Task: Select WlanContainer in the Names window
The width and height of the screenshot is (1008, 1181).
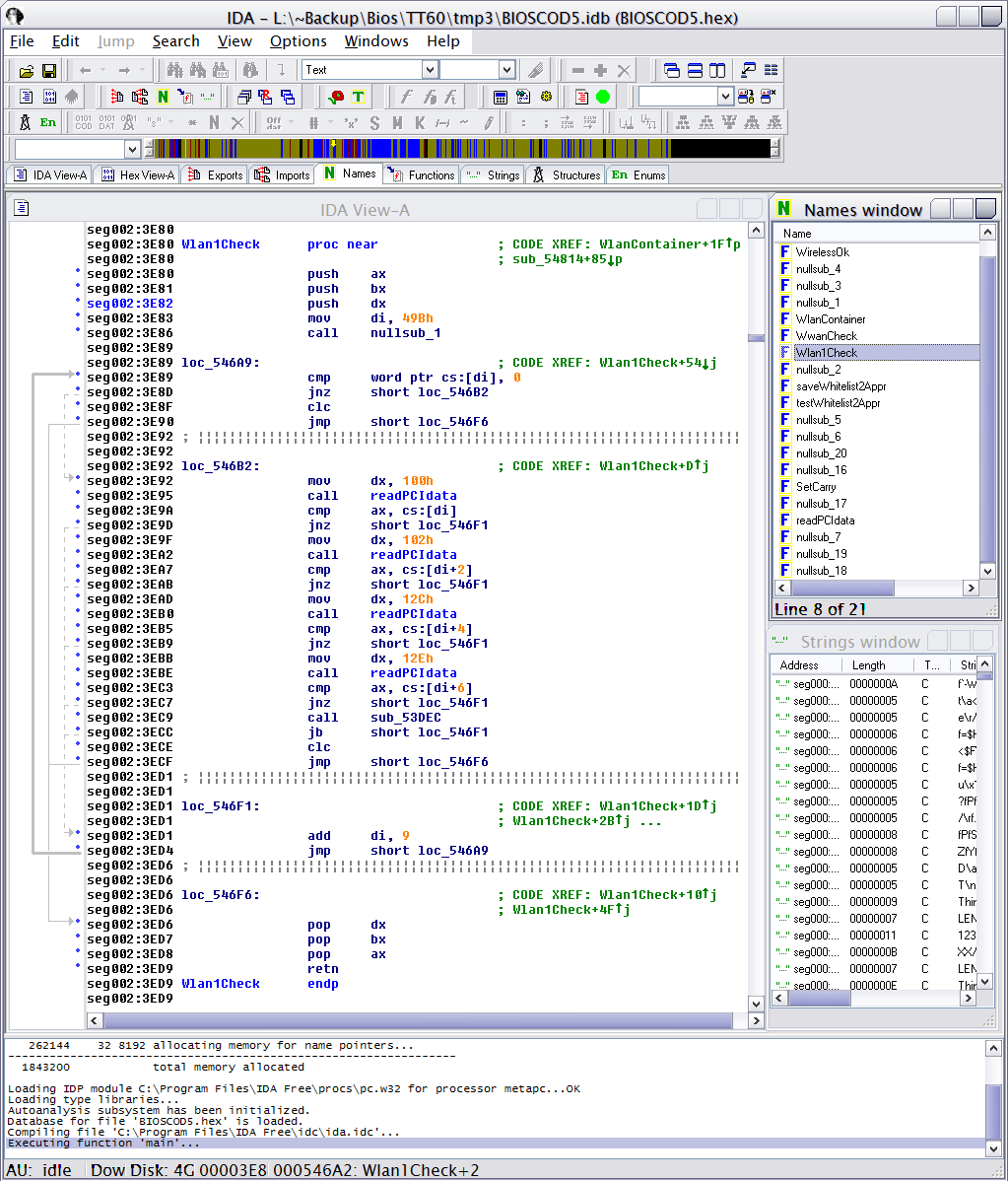Action: [831, 319]
